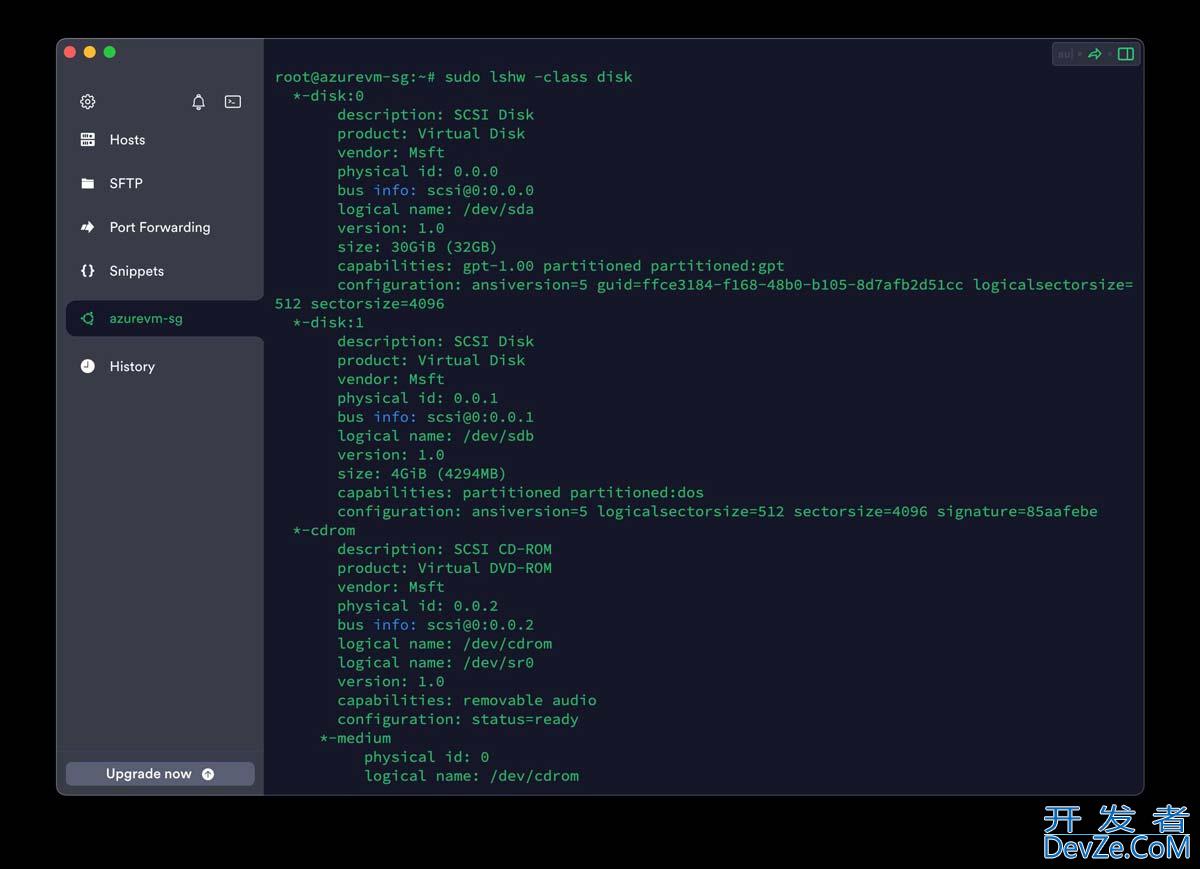Click 'capabilities: partitioned partitioned:dos' line
Screen dimensions: 1200x869
520,493
